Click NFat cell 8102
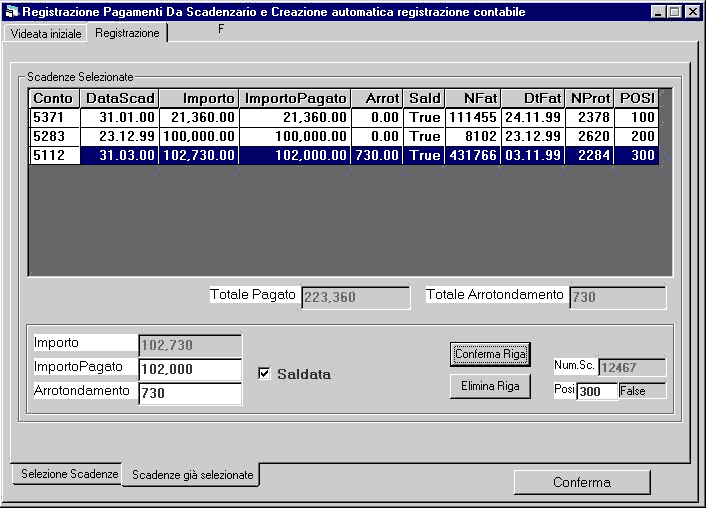706x508 pixels. pyautogui.click(x=473, y=136)
